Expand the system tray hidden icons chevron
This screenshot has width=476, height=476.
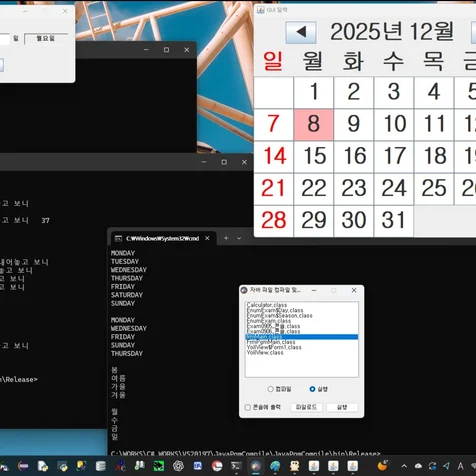coord(404,466)
